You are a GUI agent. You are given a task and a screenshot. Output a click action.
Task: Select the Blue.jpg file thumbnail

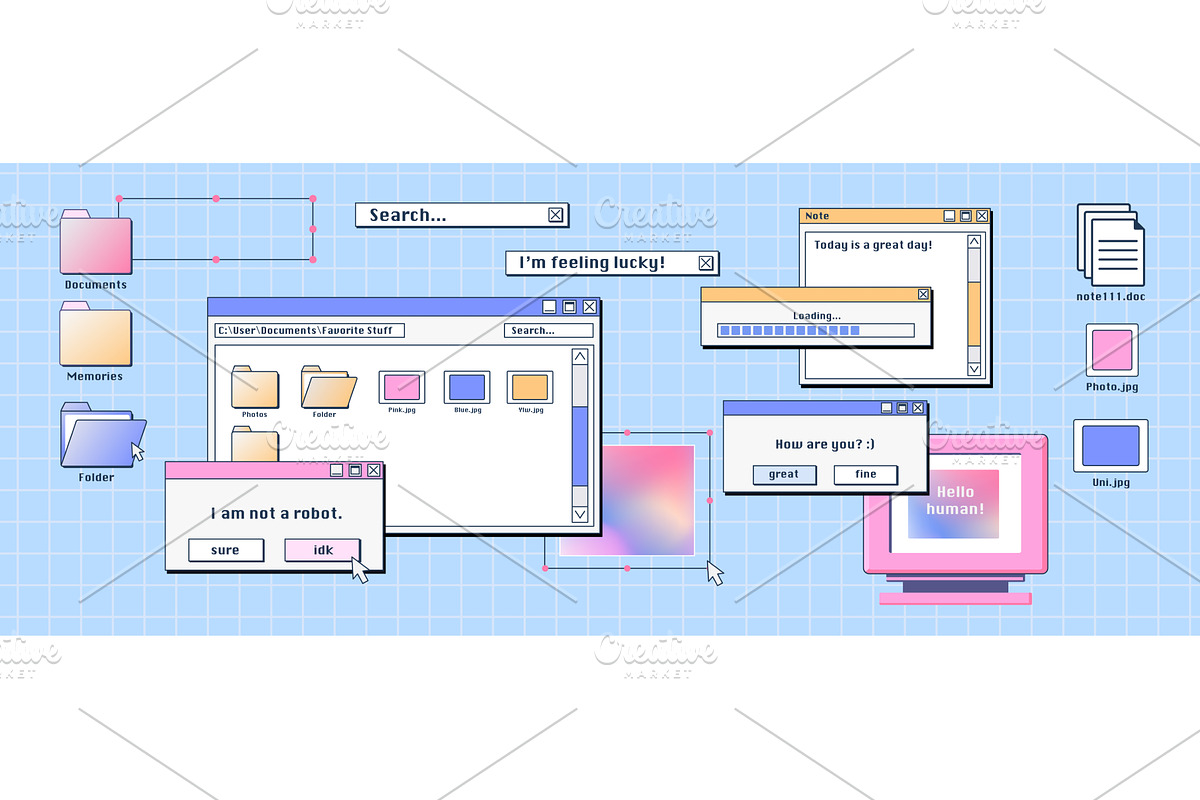(x=467, y=387)
